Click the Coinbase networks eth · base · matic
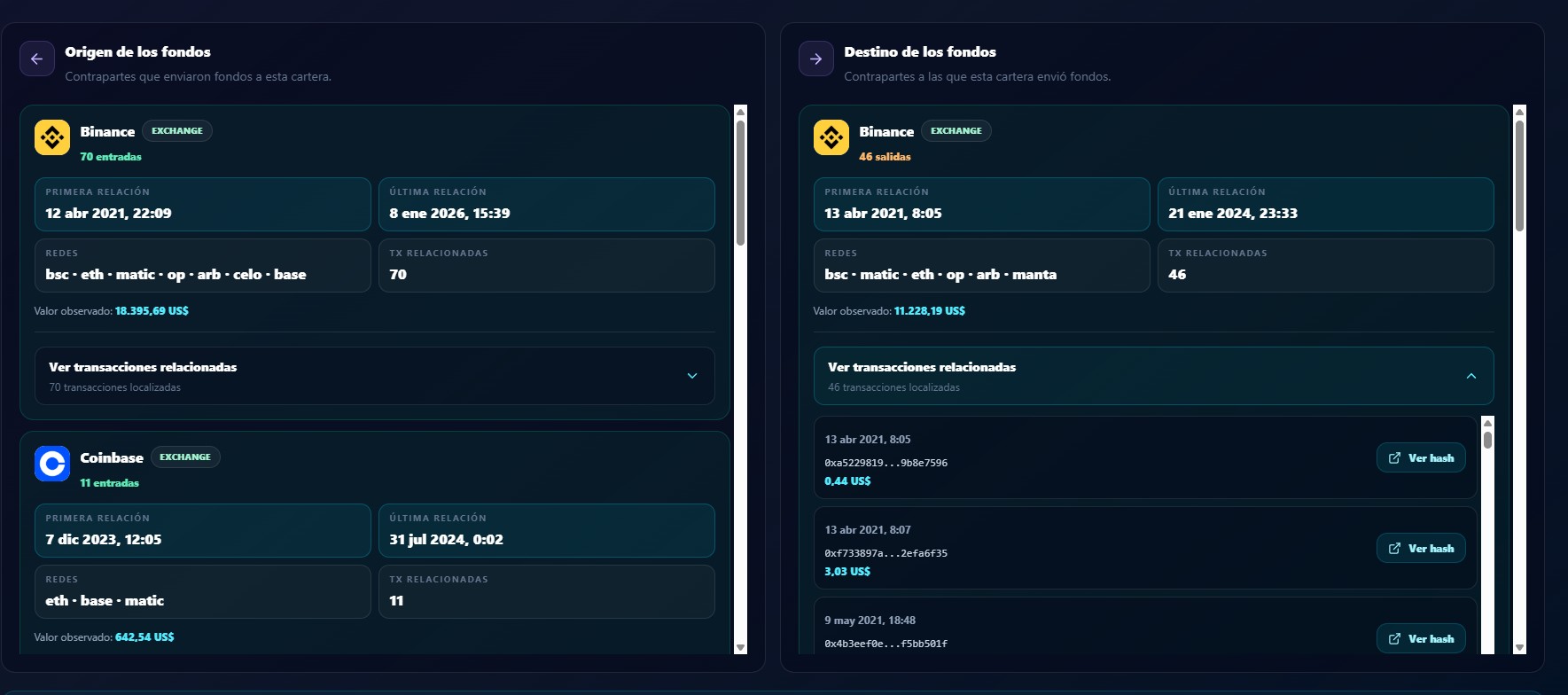The height and width of the screenshot is (695, 1568). pos(105,601)
